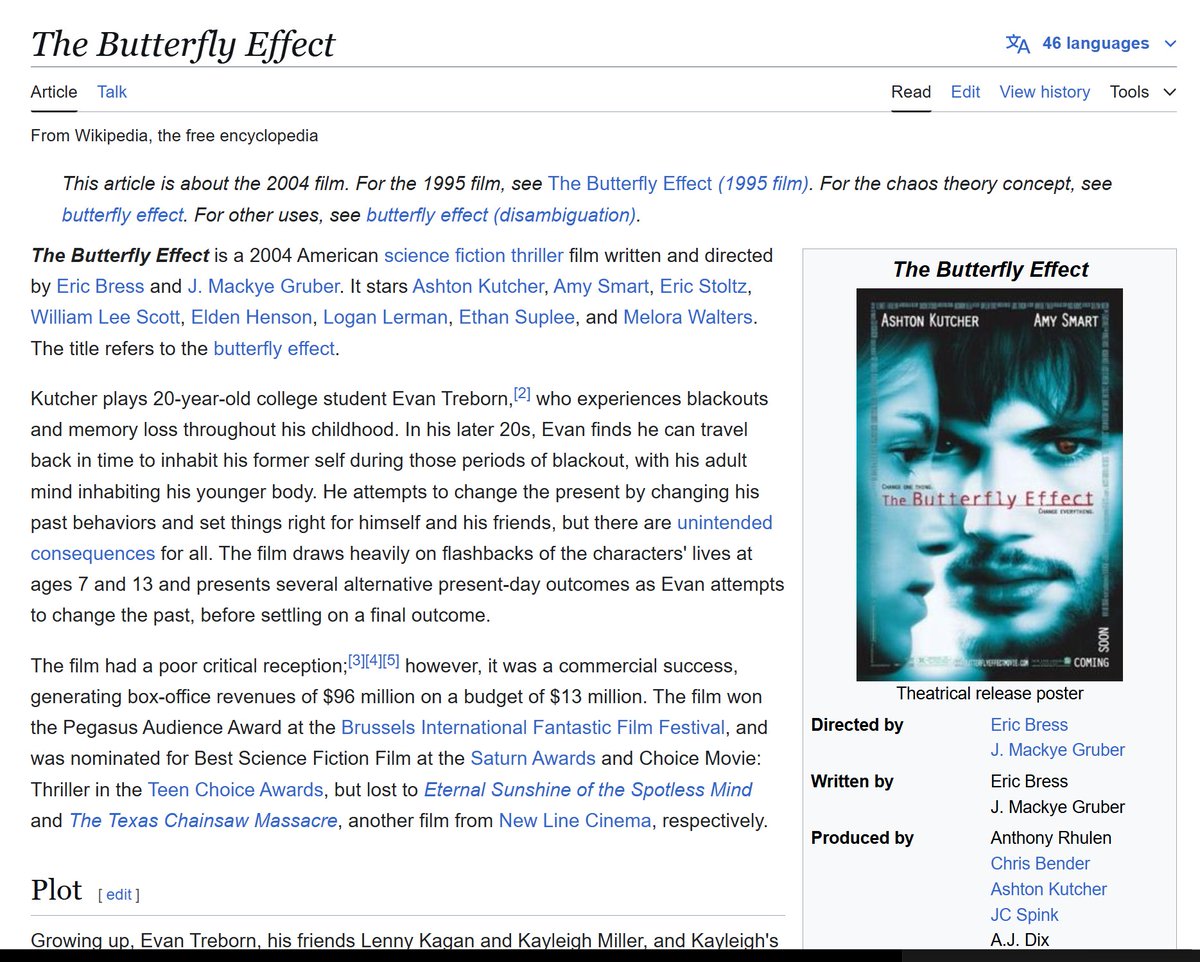1200x962 pixels.
Task: Open The Butterfly Effect (1995 film) link
Action: [x=678, y=184]
